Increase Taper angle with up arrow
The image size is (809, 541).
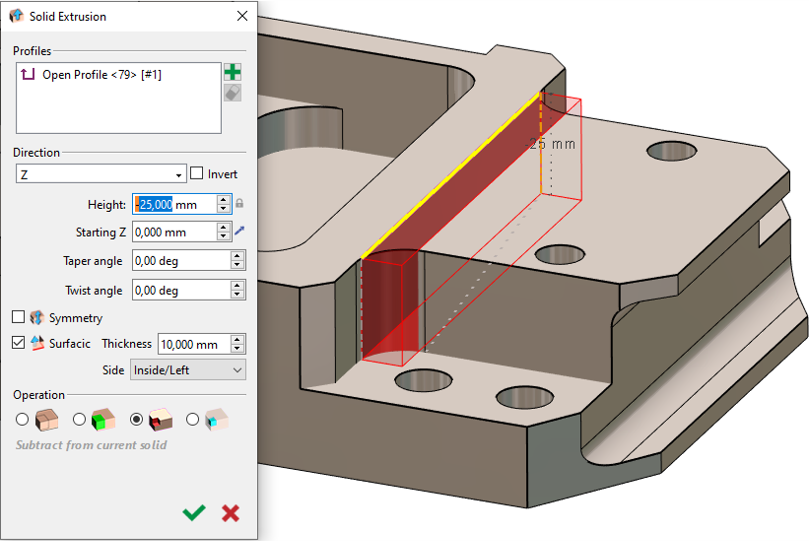[237, 256]
